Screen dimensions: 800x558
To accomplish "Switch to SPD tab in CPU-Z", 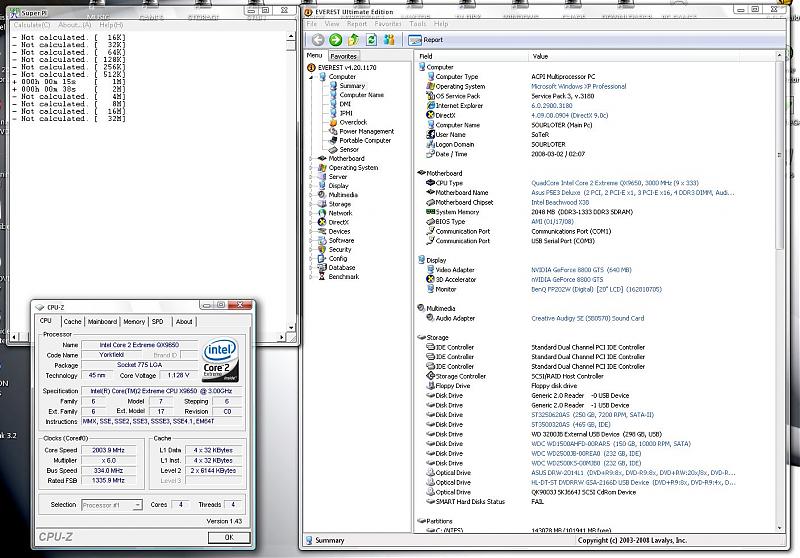I will tap(158, 322).
